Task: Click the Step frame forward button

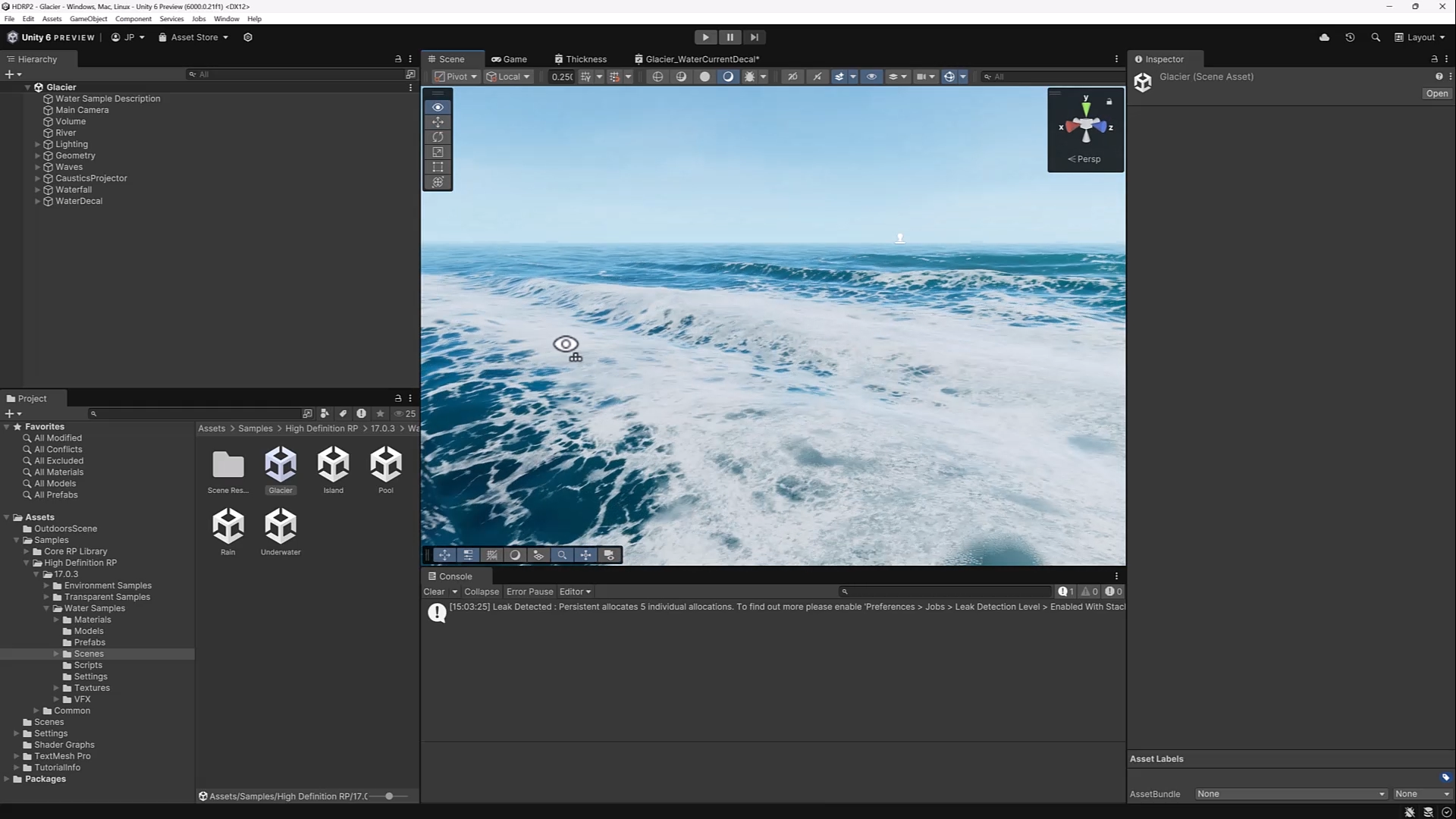Action: 754,37
